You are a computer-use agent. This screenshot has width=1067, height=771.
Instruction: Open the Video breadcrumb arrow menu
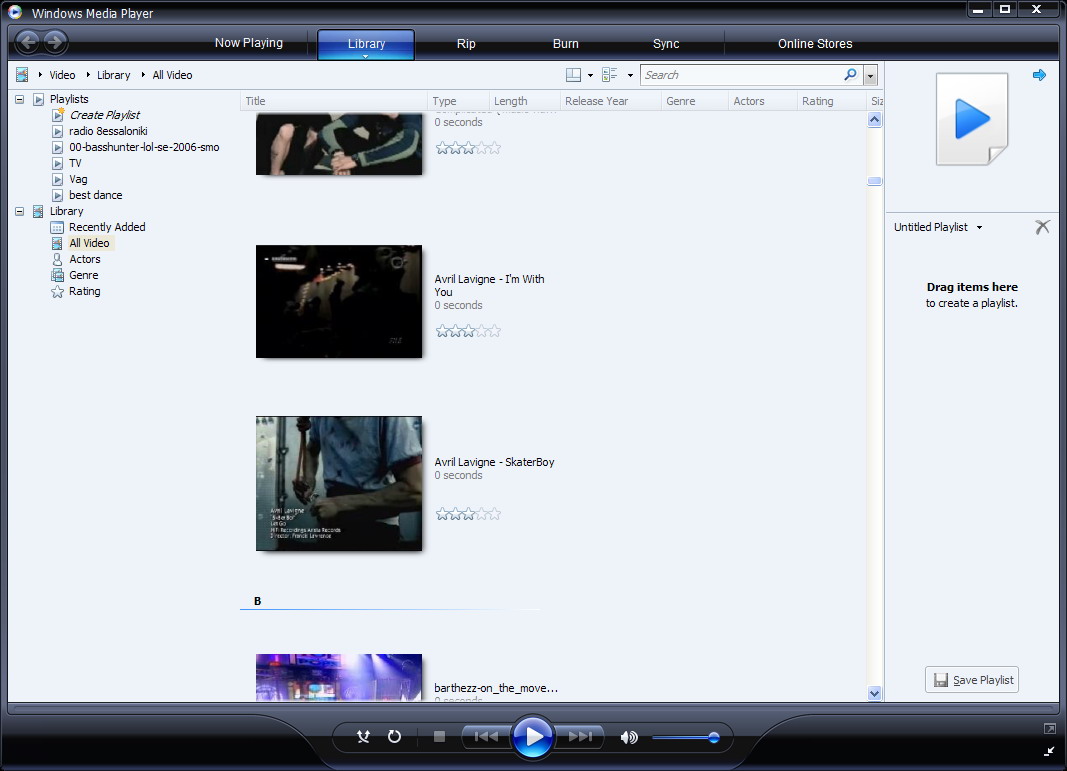40,75
